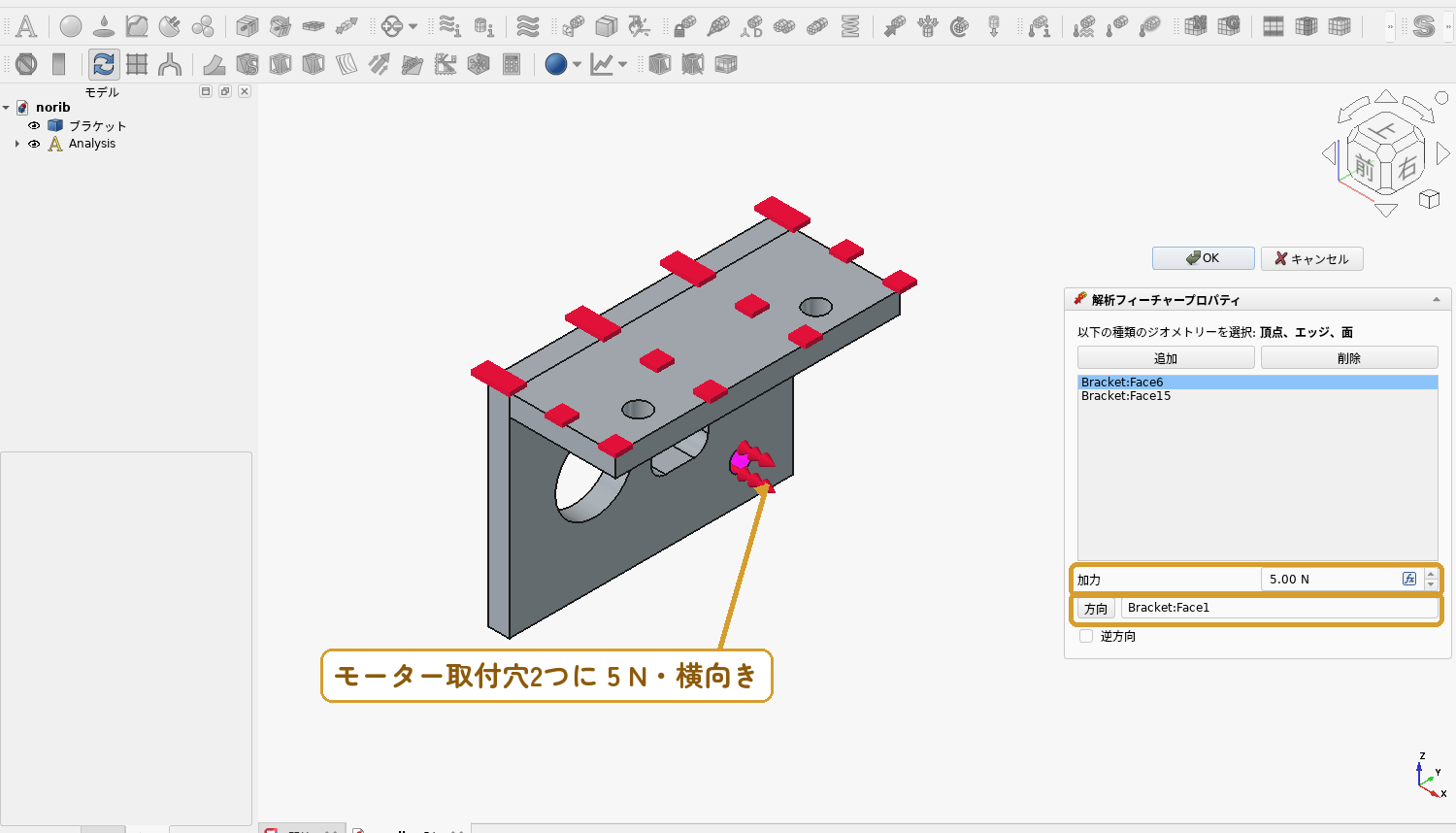
Task: Click the calculator-shaped toolbar icon
Action: [512, 64]
